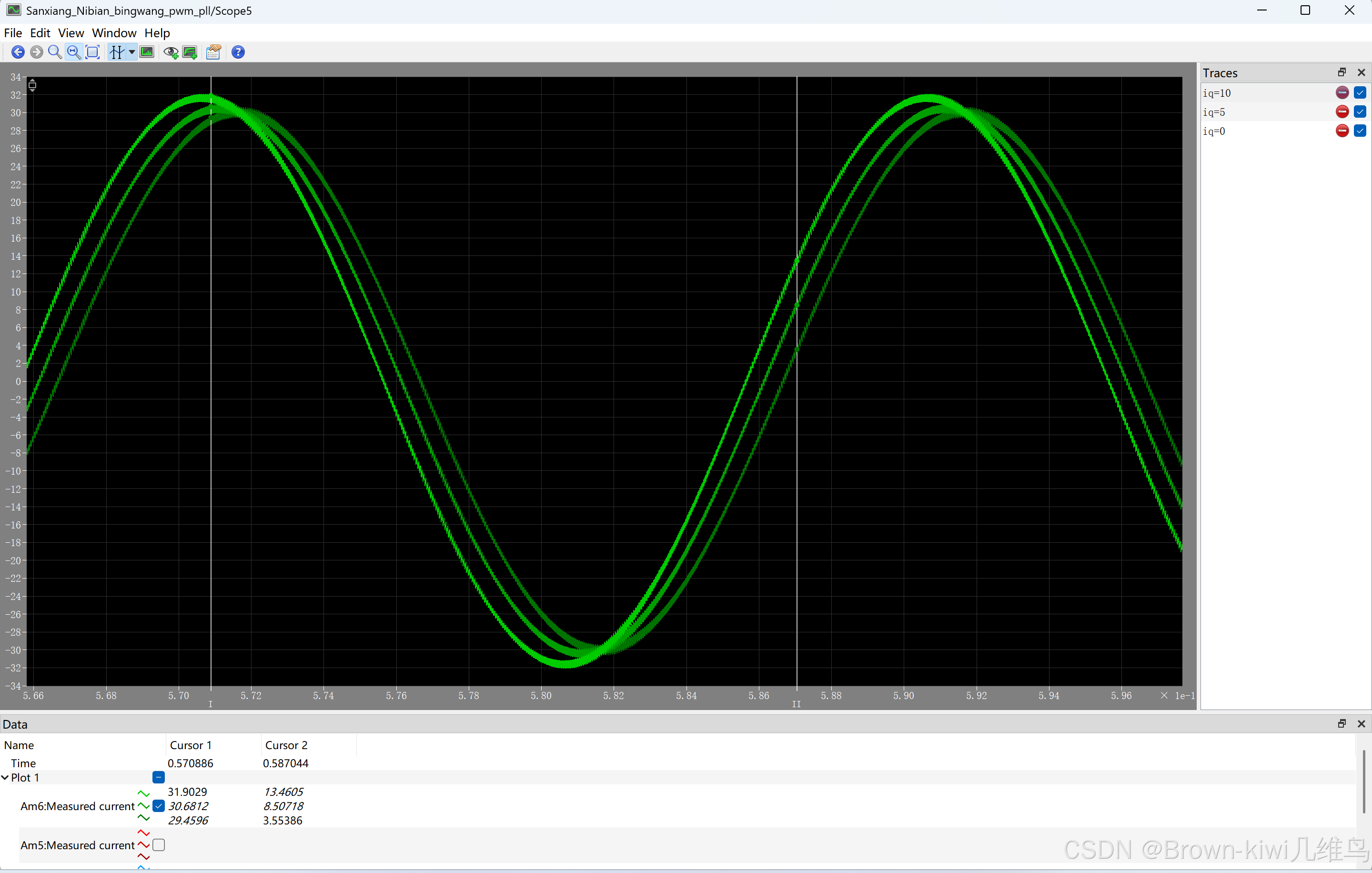Image resolution: width=1372 pixels, height=873 pixels.
Task: Uncheck the iq=10 trace visibility
Action: tap(1360, 93)
